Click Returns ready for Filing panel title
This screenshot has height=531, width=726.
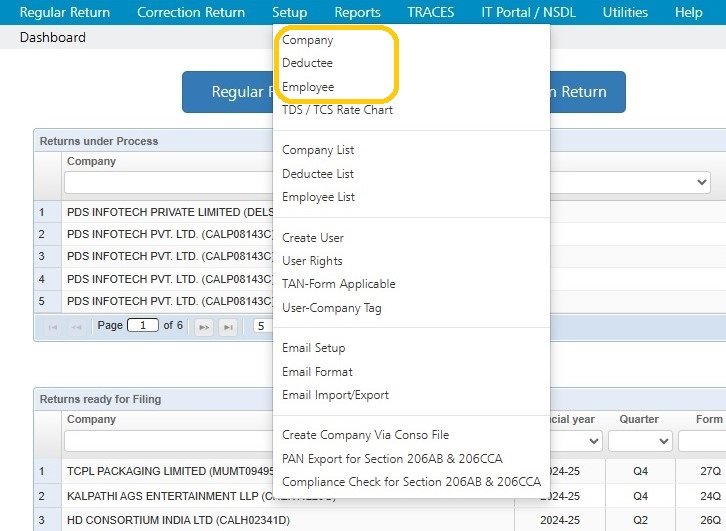100,399
